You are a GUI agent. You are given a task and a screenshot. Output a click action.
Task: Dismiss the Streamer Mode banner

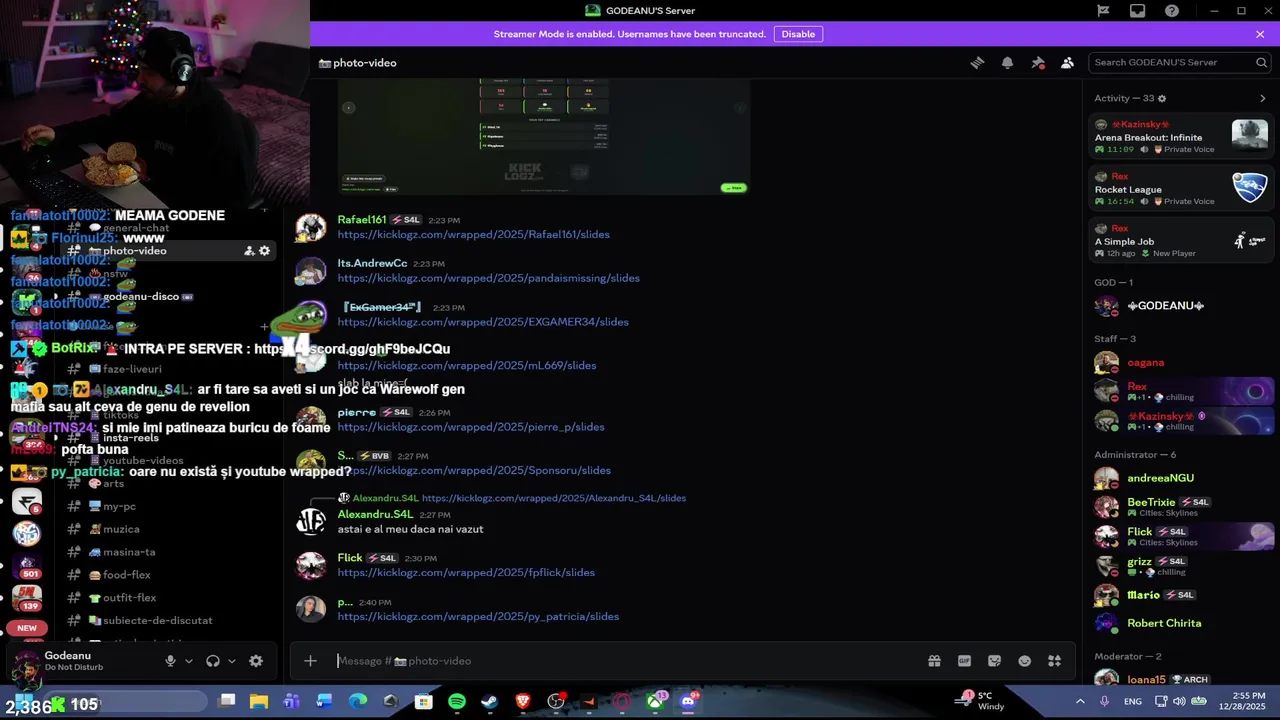(1260, 34)
